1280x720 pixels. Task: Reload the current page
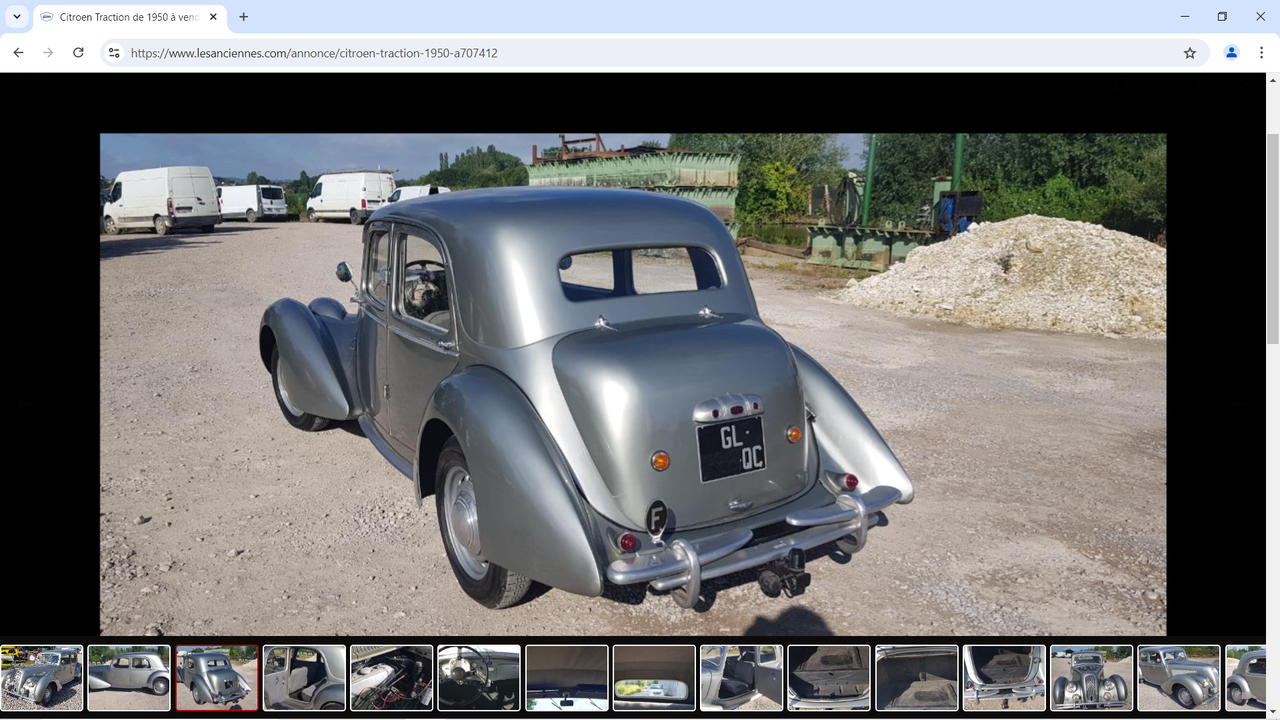pyautogui.click(x=78, y=53)
